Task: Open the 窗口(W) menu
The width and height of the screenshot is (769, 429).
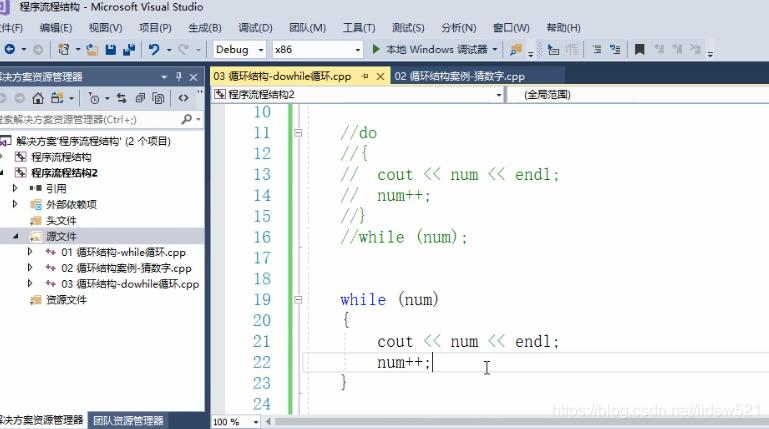Action: coord(511,27)
